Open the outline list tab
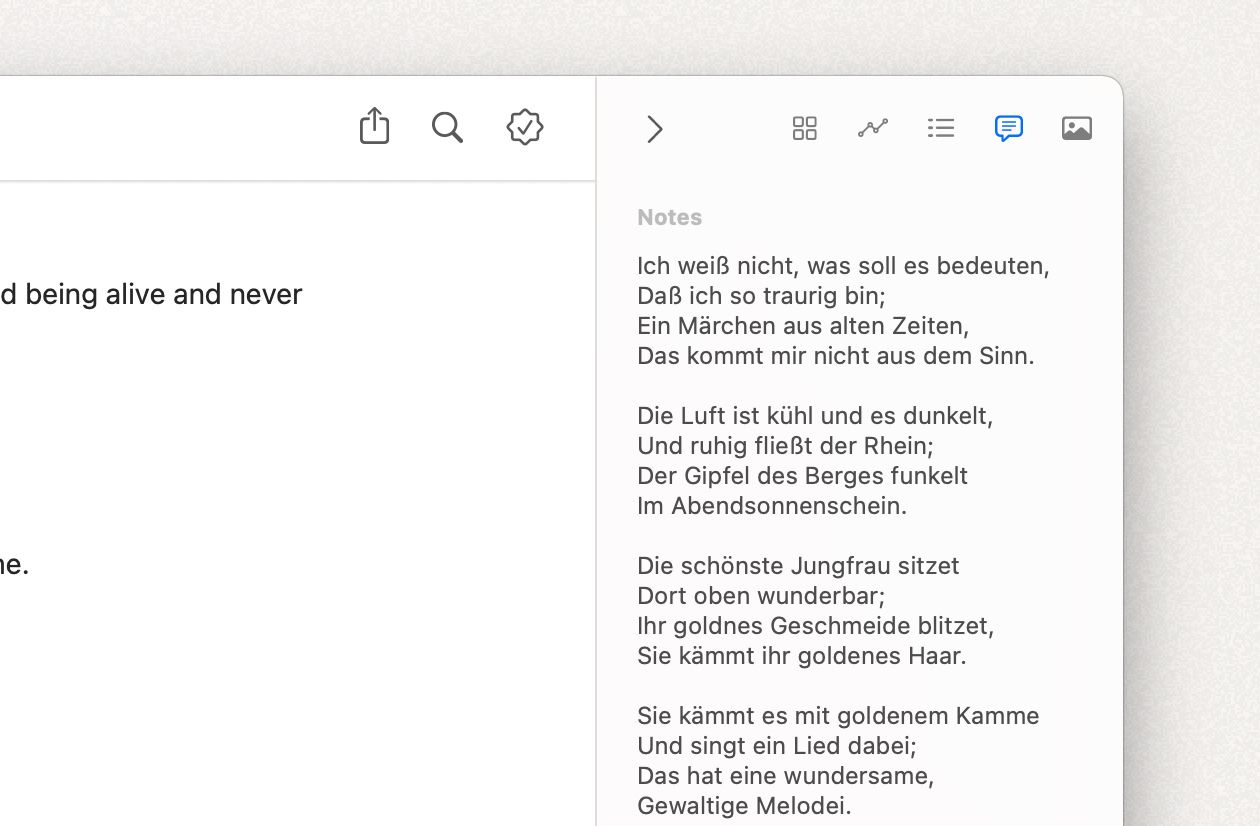The height and width of the screenshot is (826, 1260). coord(941,128)
